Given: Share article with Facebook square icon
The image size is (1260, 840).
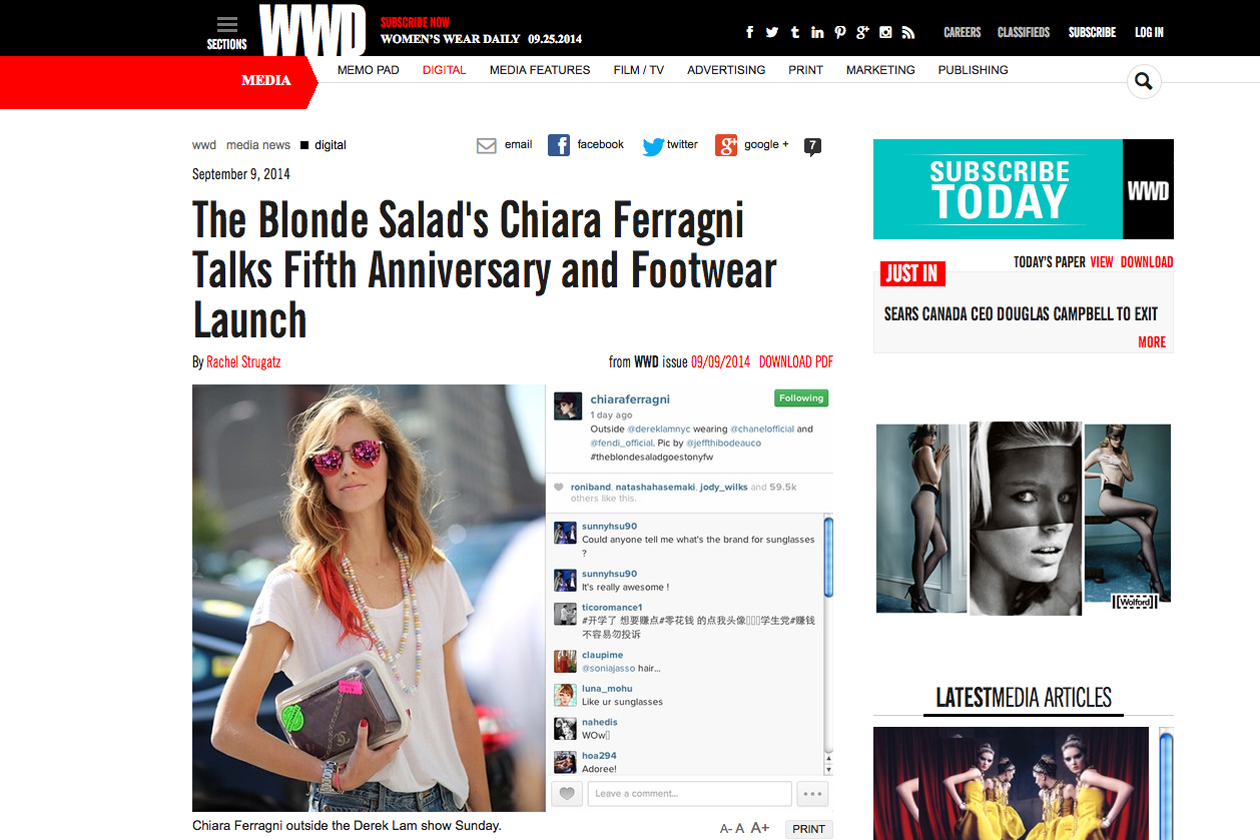Looking at the screenshot, I should 559,145.
